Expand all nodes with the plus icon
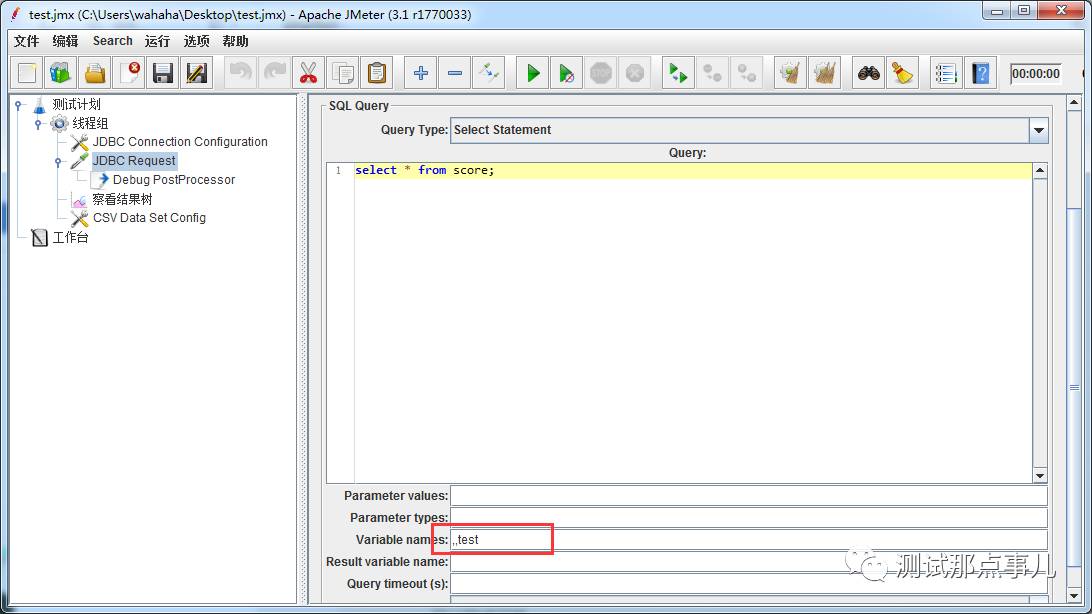Viewport: 1092px width, 614px height. tap(421, 73)
